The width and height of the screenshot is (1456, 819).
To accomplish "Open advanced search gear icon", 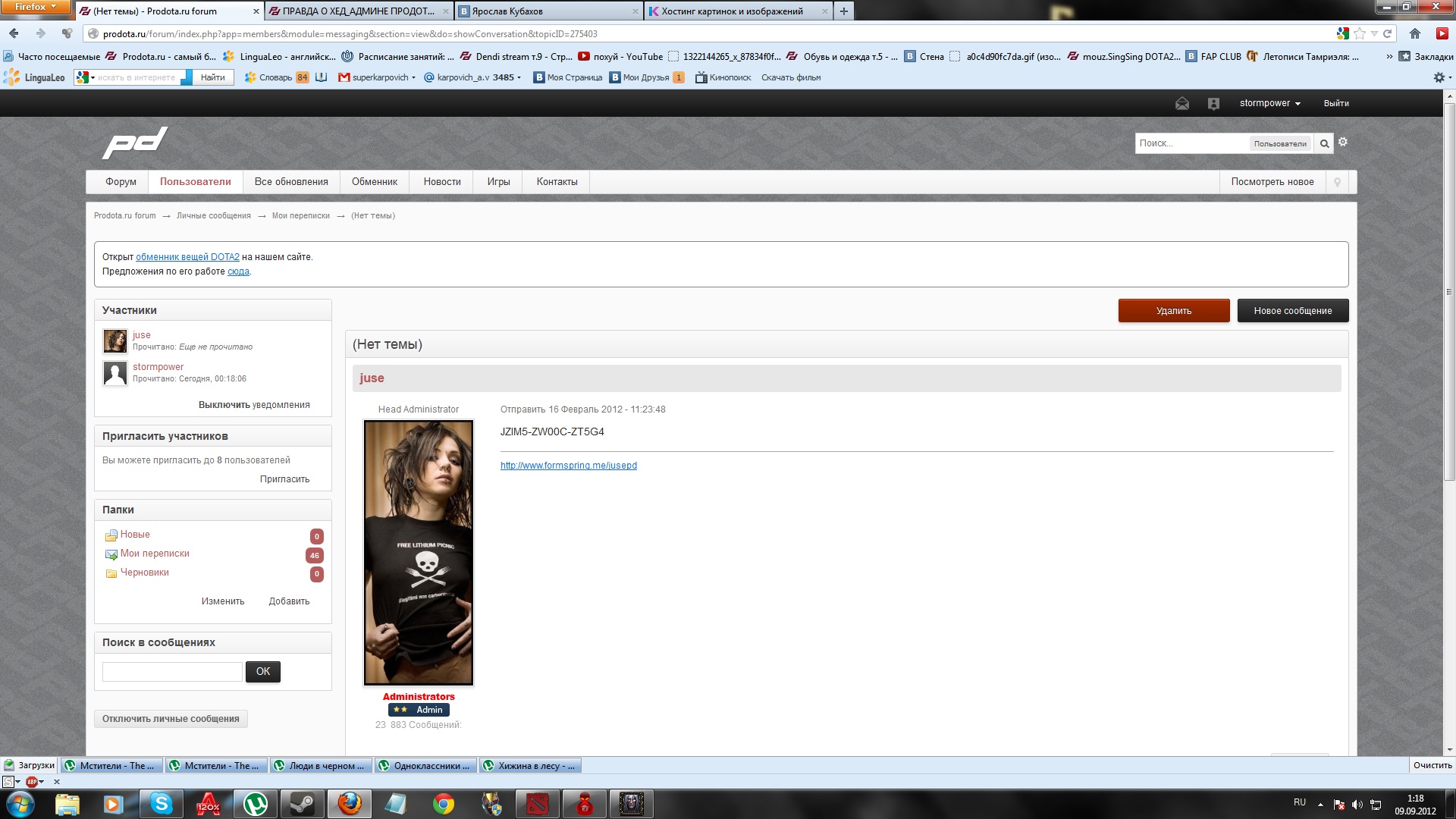I will pyautogui.click(x=1343, y=143).
